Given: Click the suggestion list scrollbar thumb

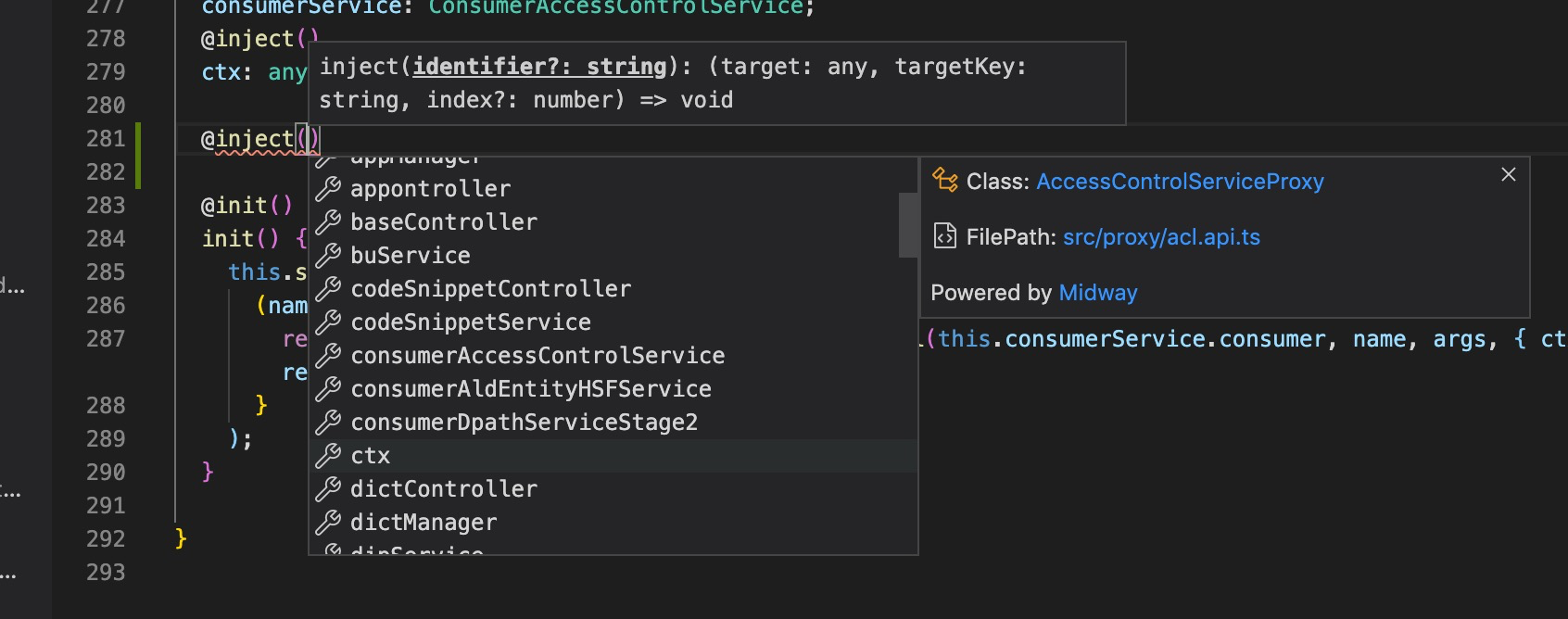Looking at the screenshot, I should click(x=908, y=224).
